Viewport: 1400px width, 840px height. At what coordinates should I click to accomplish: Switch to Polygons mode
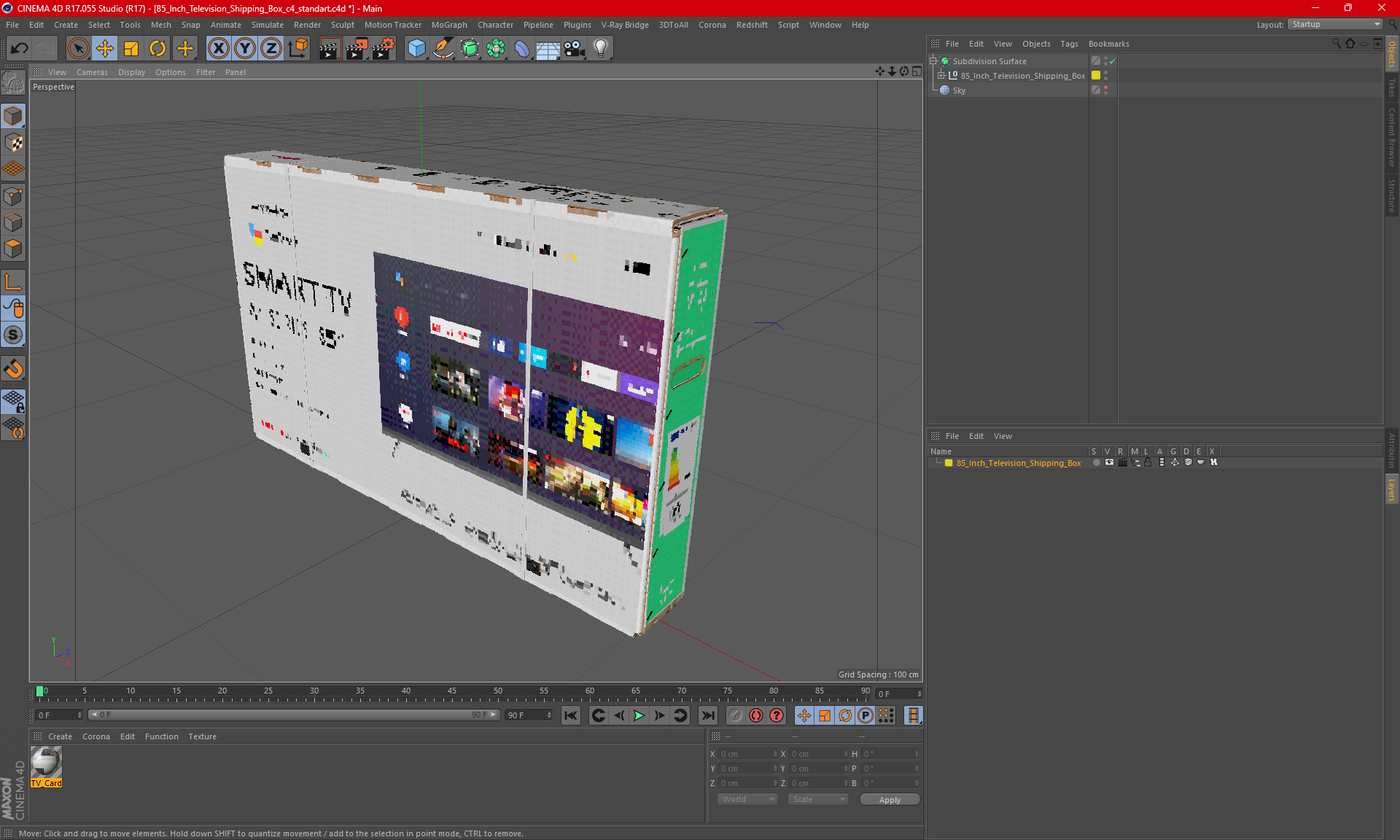pyautogui.click(x=14, y=249)
